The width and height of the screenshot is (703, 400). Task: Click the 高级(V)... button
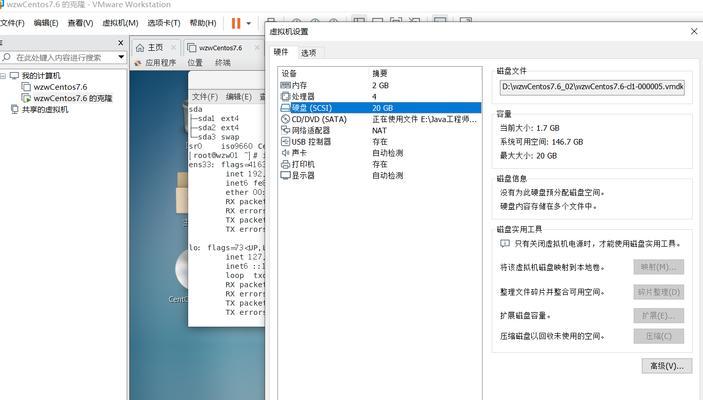click(x=667, y=366)
